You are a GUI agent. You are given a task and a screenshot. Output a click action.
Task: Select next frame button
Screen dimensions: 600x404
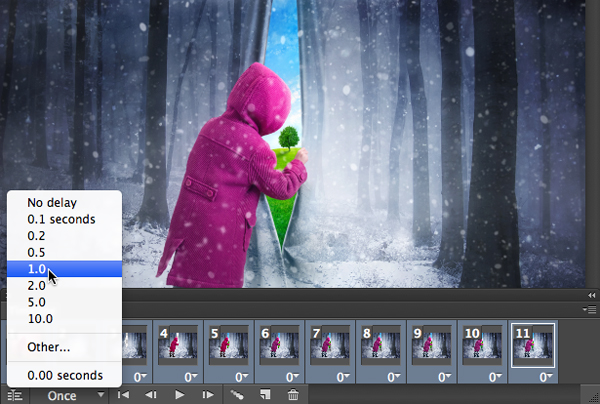click(208, 394)
